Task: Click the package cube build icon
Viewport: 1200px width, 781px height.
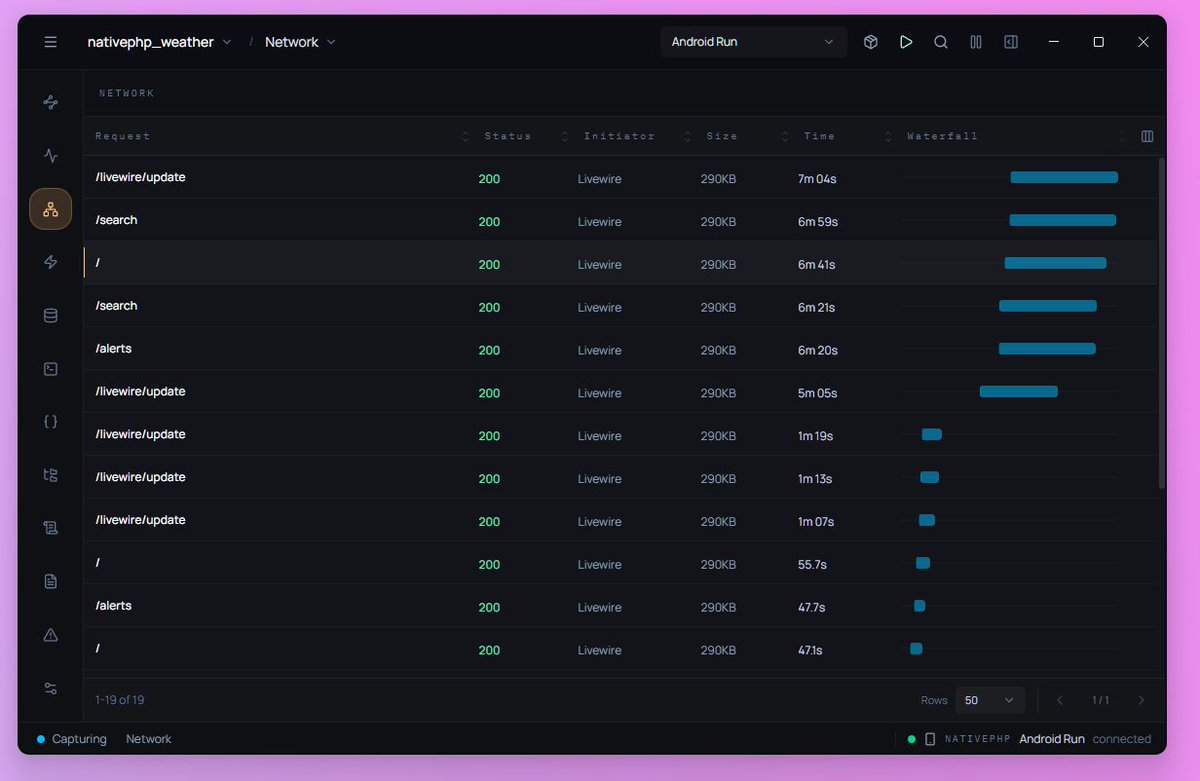Action: 871,42
